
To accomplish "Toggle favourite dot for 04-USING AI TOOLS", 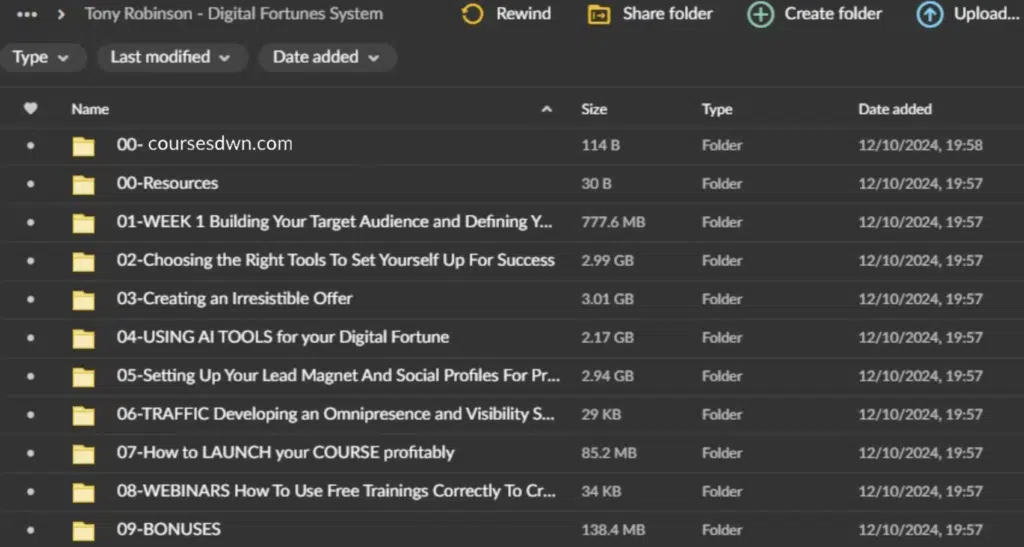I will [x=31, y=338].
